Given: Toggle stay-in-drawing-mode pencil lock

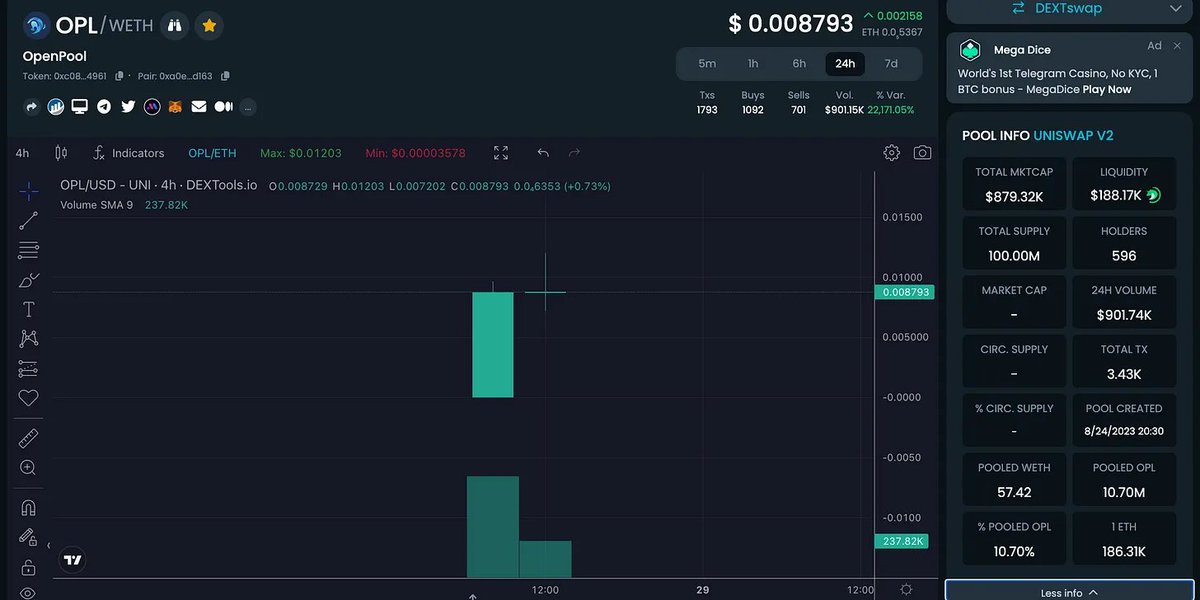Looking at the screenshot, I should 28,538.
